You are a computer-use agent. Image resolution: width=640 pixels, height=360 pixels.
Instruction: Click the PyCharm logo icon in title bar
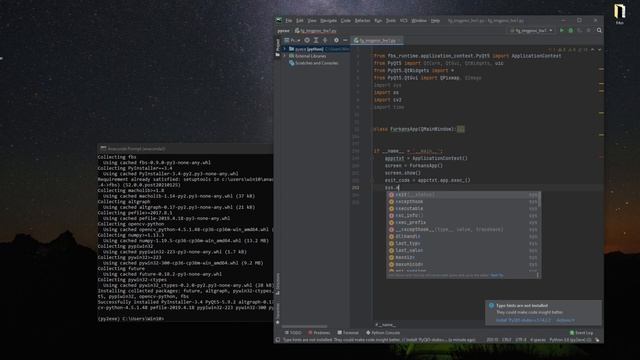click(279, 20)
